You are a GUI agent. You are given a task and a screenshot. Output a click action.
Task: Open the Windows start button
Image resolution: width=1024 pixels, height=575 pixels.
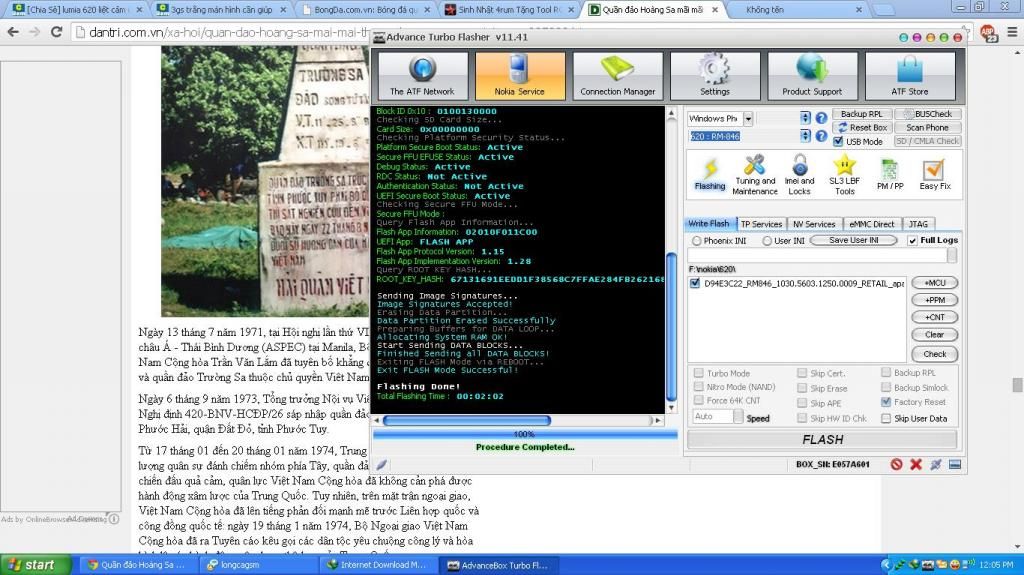point(36,565)
